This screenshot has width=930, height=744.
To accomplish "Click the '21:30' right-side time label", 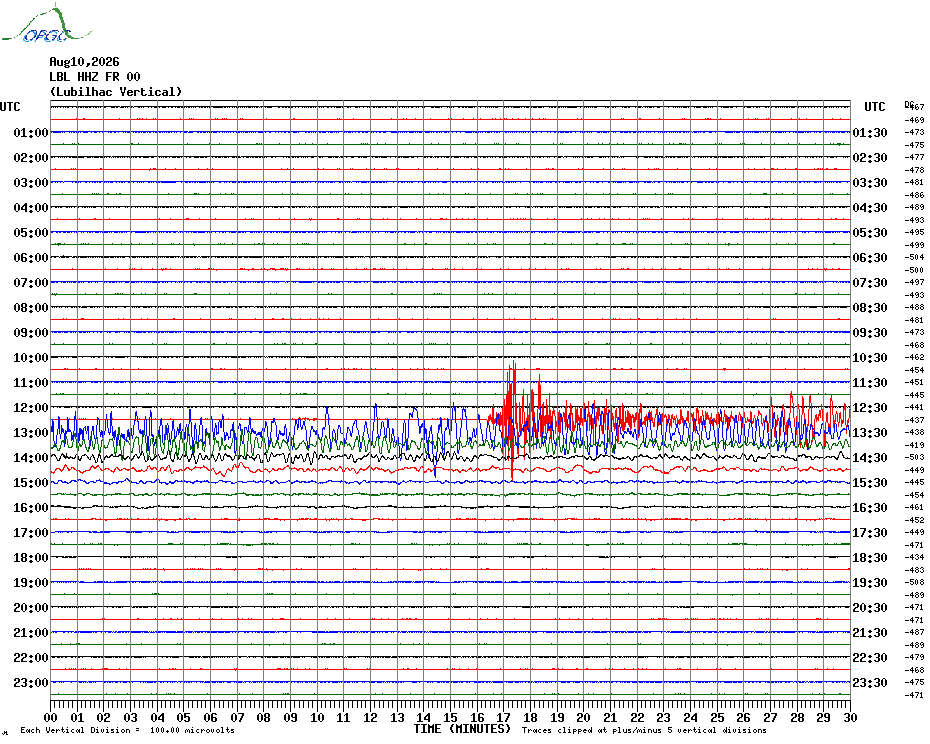I will click(870, 632).
